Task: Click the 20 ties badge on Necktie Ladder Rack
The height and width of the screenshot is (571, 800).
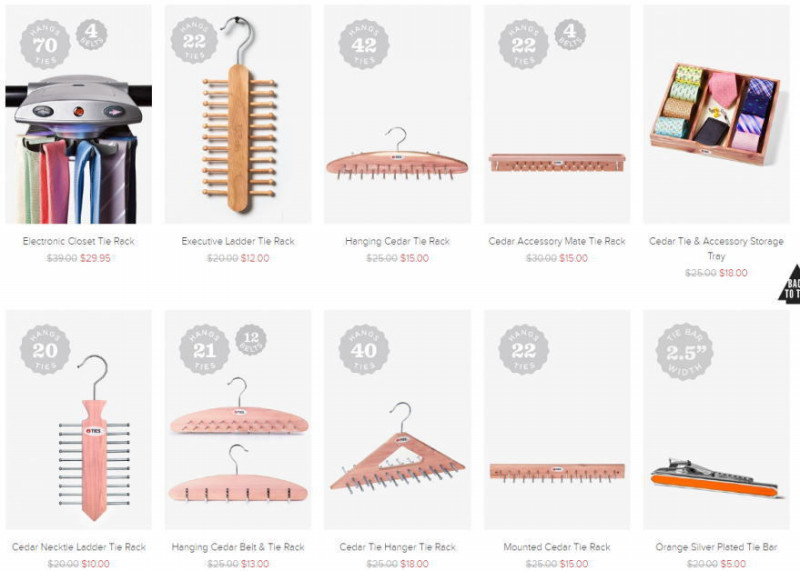Action: click(45, 350)
